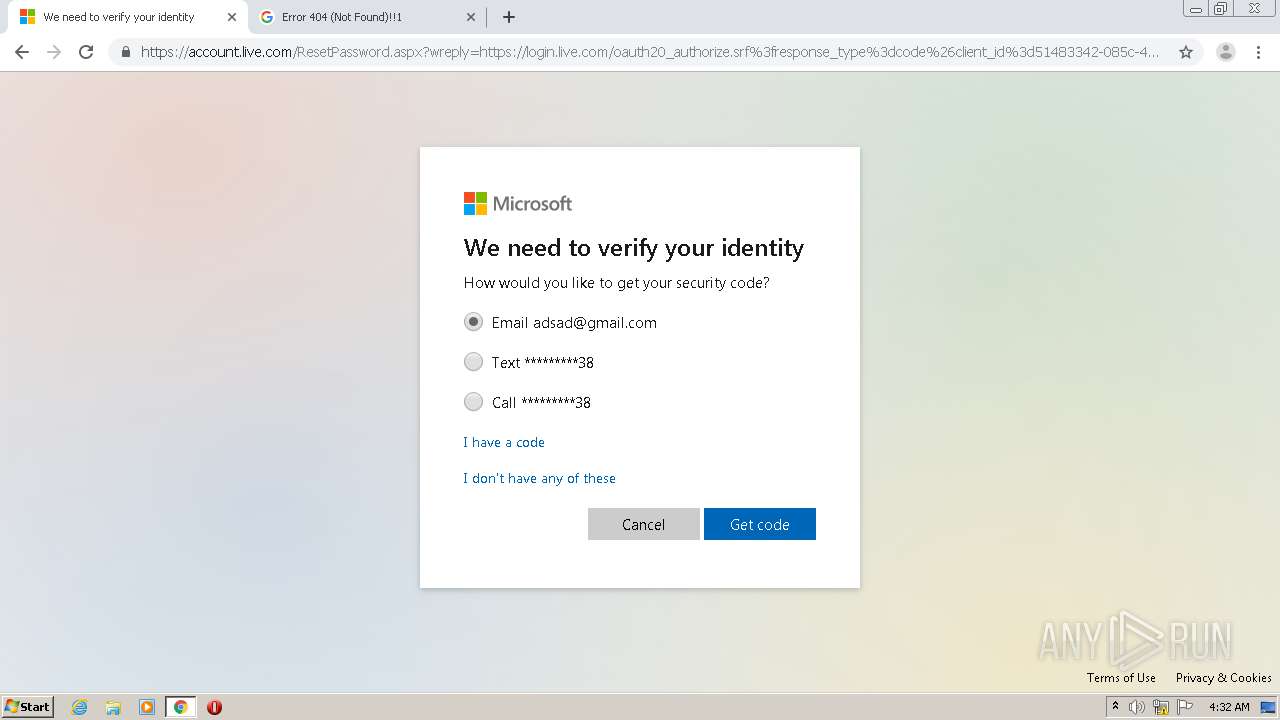This screenshot has height=720, width=1280.
Task: Click the 4:32 AM taskbar clock
Action: (1229, 707)
